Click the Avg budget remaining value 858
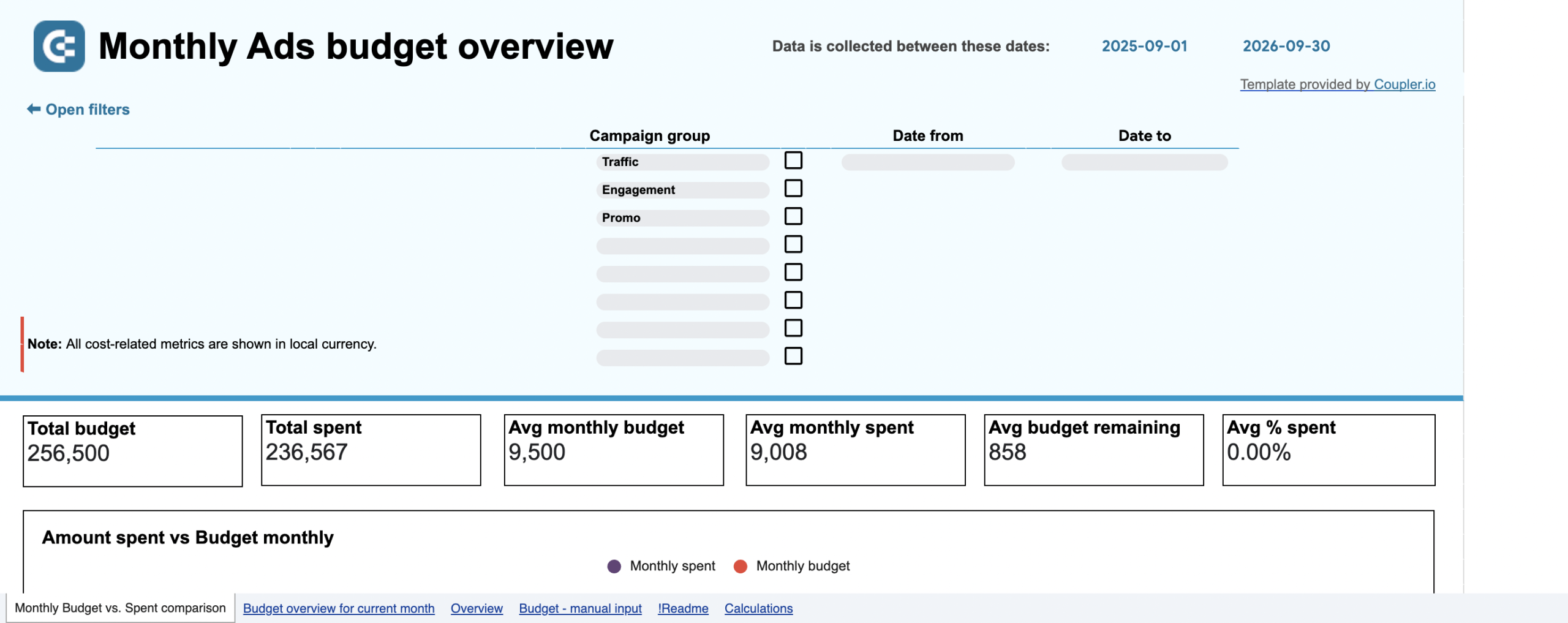 pos(1007,452)
